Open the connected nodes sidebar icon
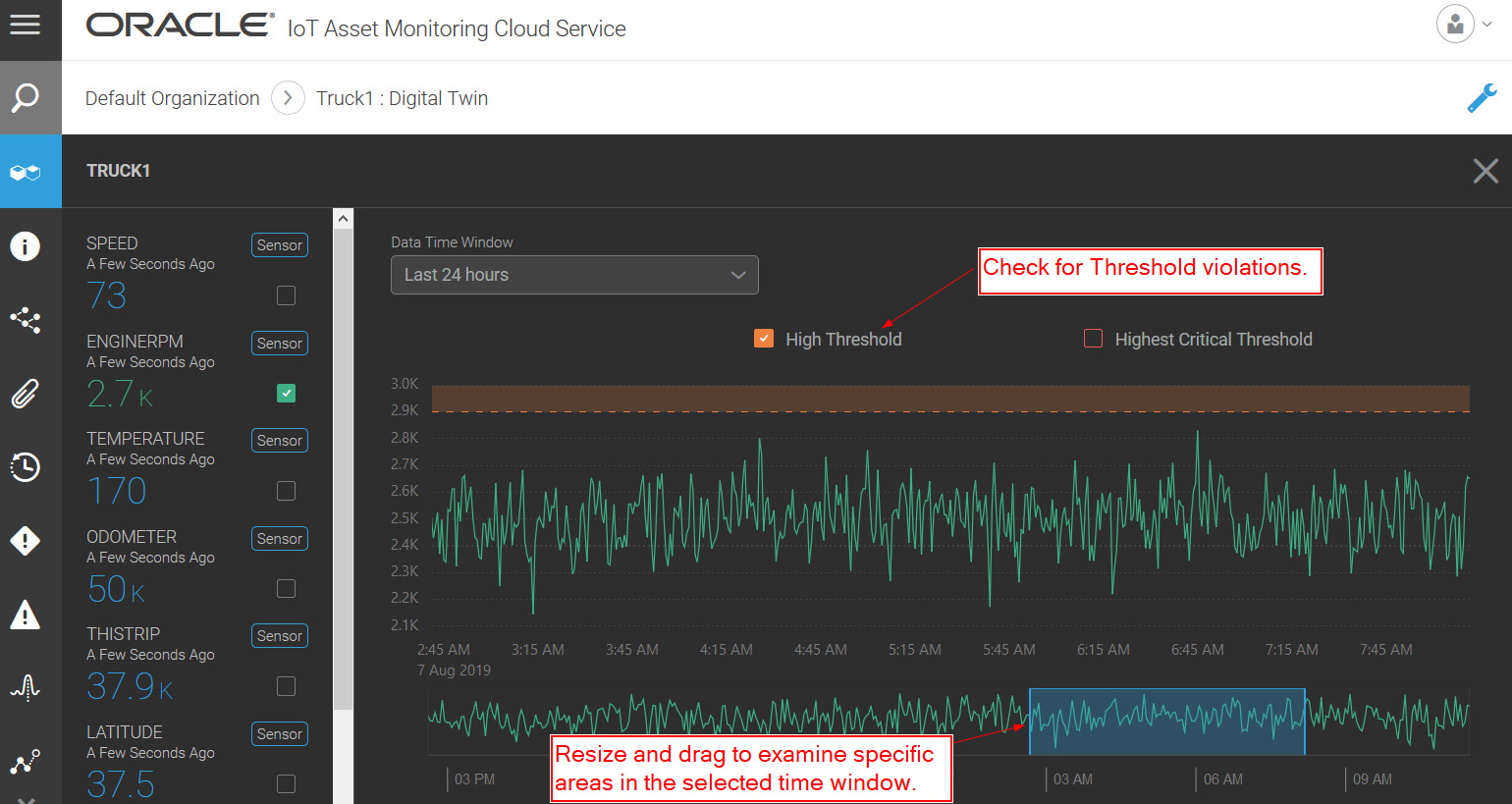1512x804 pixels. (26, 320)
